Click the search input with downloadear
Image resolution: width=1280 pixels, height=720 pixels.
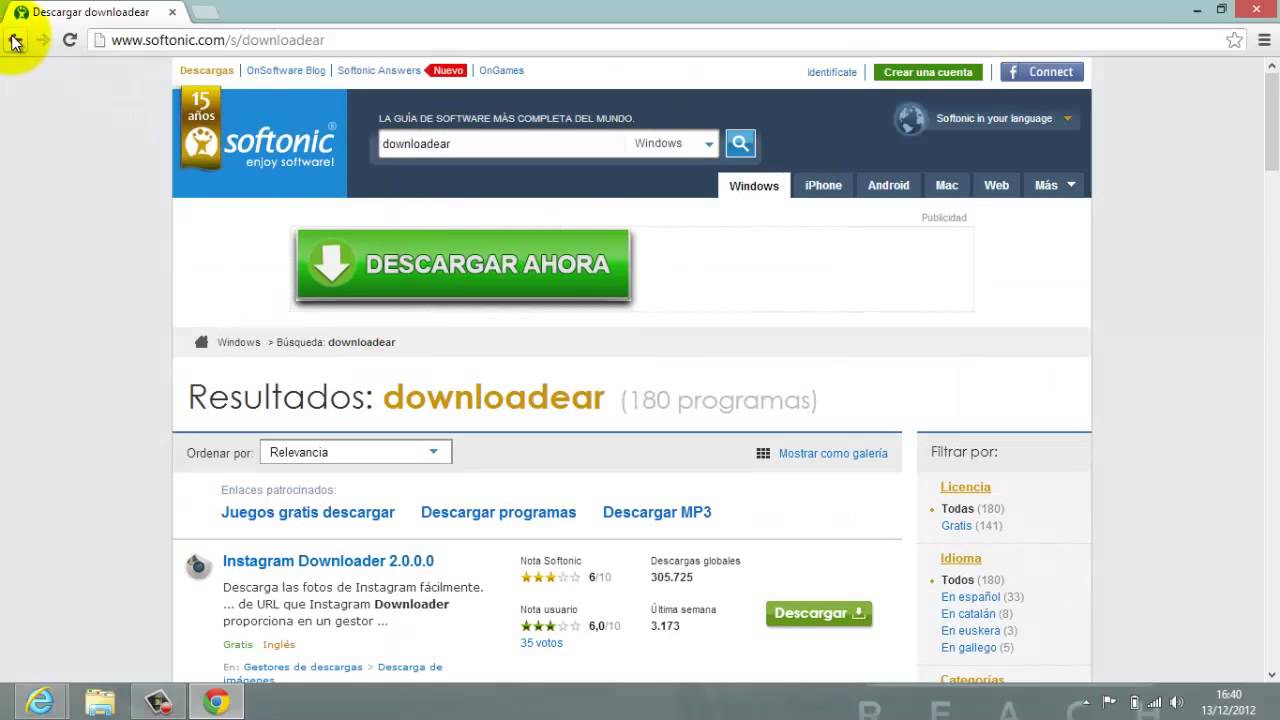[501, 143]
